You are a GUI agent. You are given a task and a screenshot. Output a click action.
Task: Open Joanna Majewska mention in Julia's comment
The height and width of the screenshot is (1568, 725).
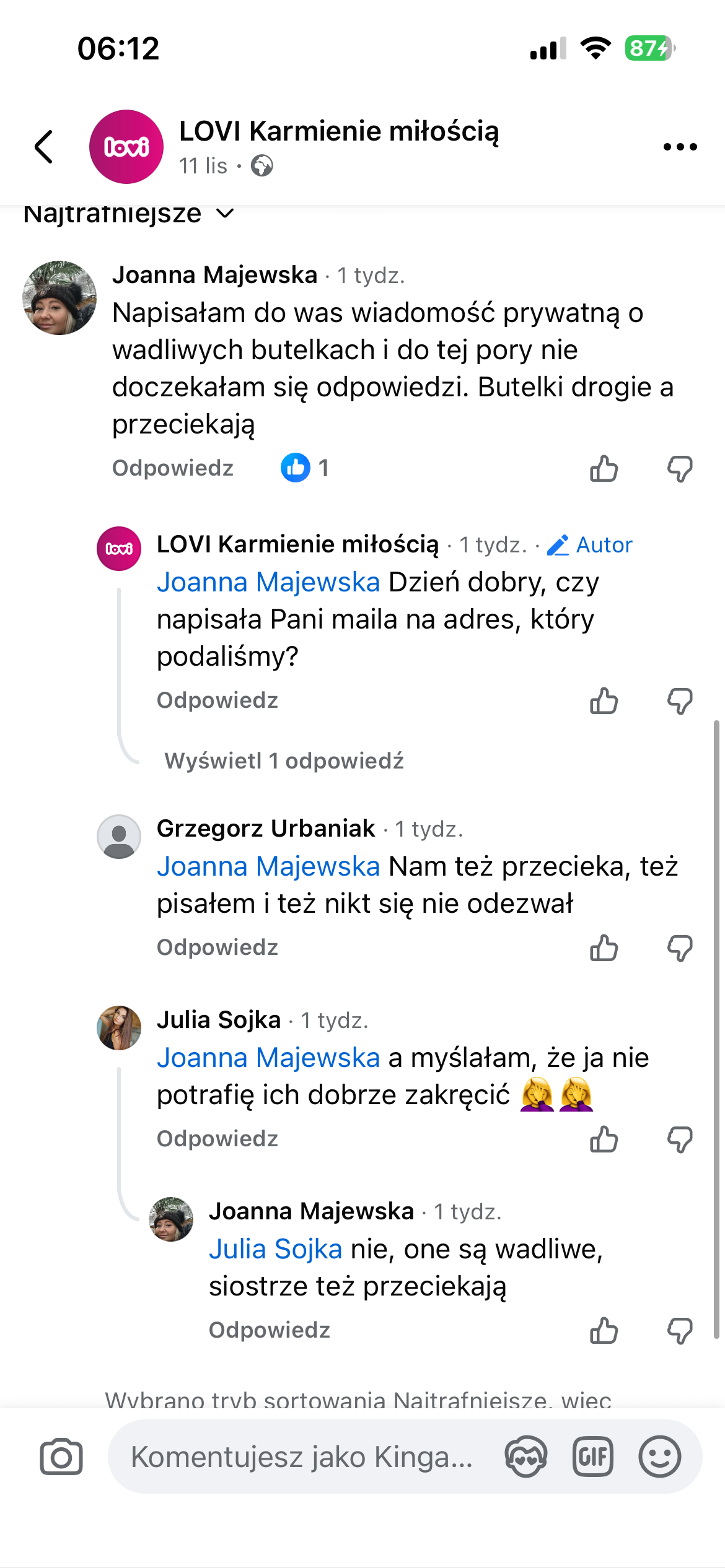coord(268,1058)
